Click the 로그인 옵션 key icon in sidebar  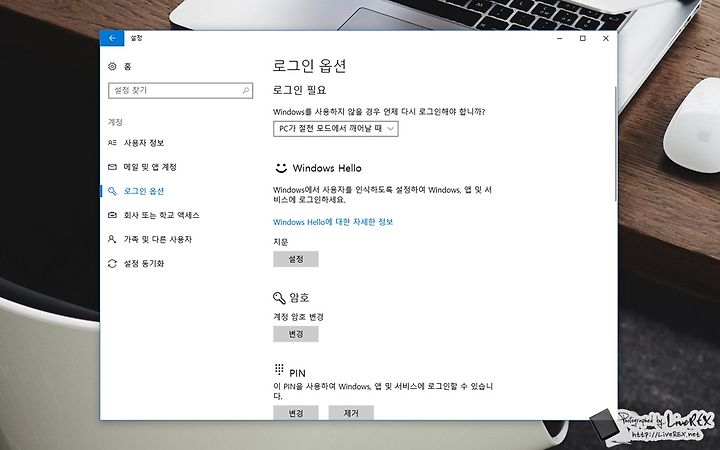coord(112,191)
